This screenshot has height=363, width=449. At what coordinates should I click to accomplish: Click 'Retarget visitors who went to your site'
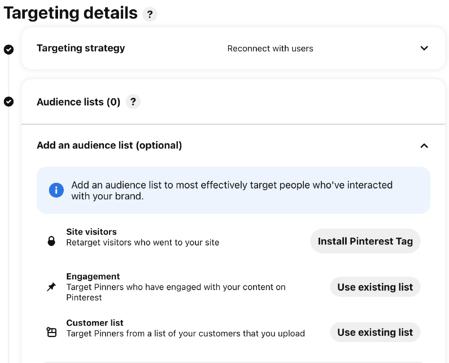pyautogui.click(x=143, y=242)
